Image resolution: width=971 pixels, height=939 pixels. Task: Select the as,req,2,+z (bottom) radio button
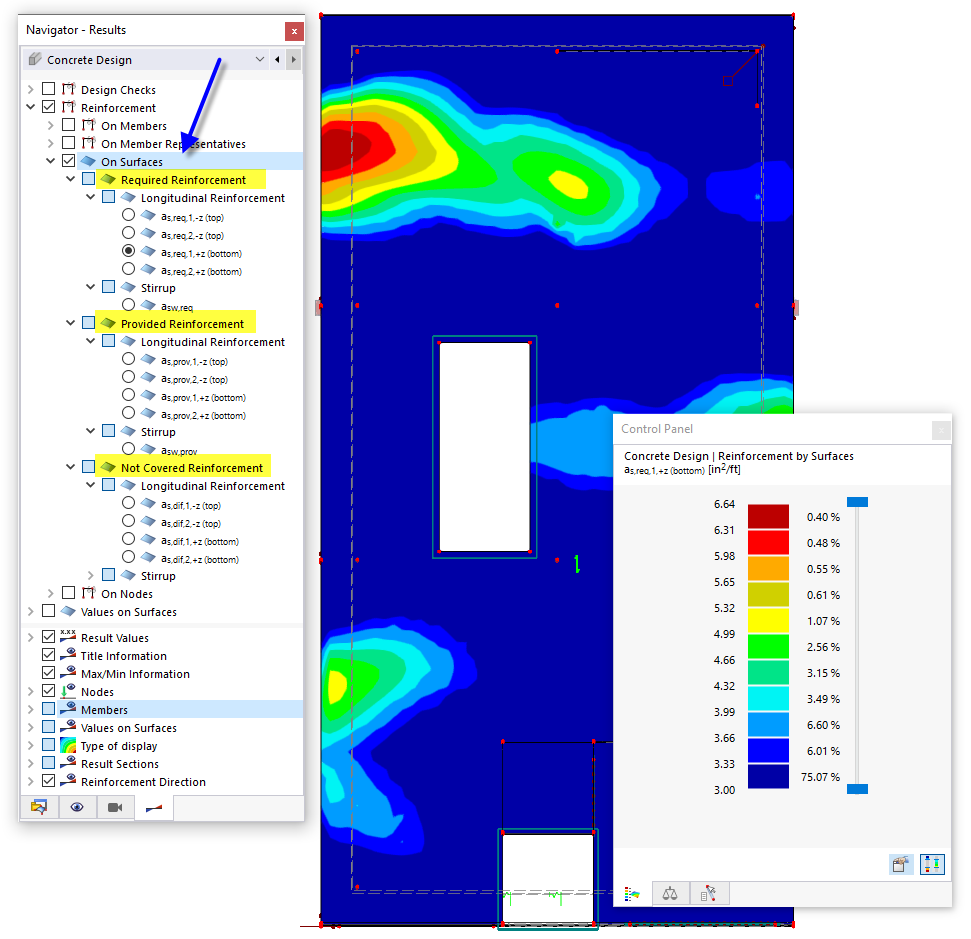point(128,268)
